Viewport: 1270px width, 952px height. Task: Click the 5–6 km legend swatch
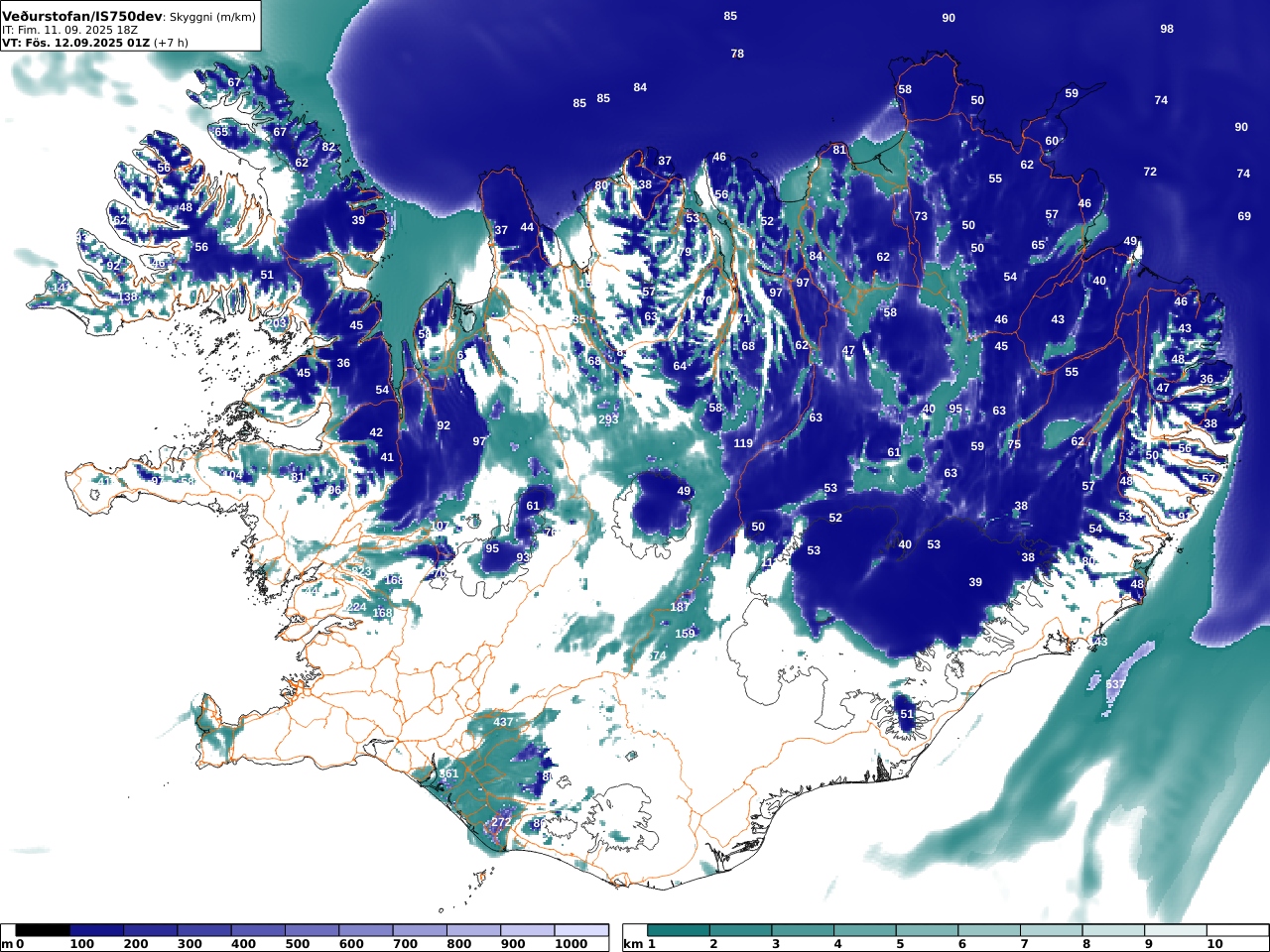click(927, 930)
